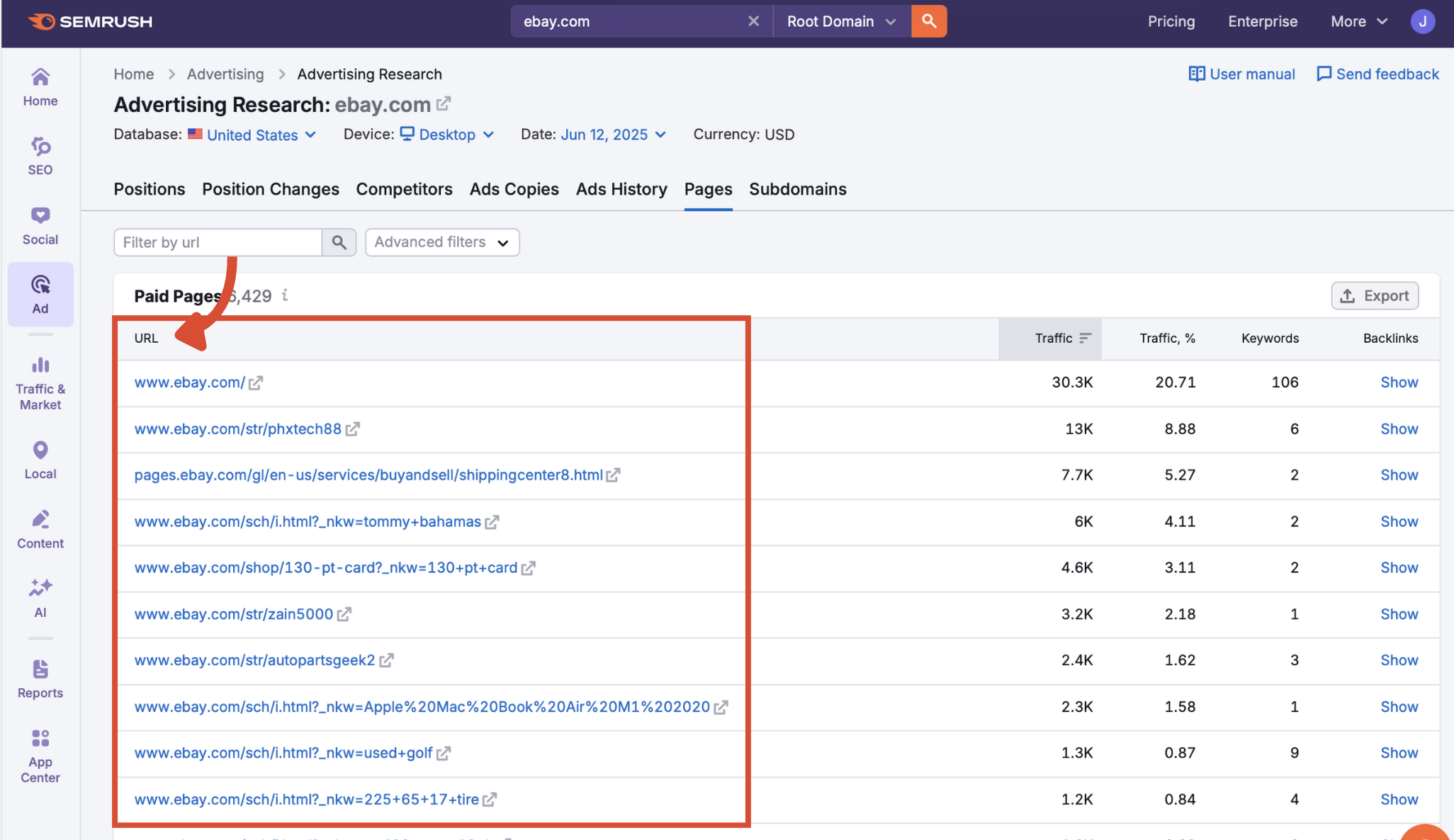1454x840 pixels.
Task: Open the Content tool in the sidebar
Action: 40,528
